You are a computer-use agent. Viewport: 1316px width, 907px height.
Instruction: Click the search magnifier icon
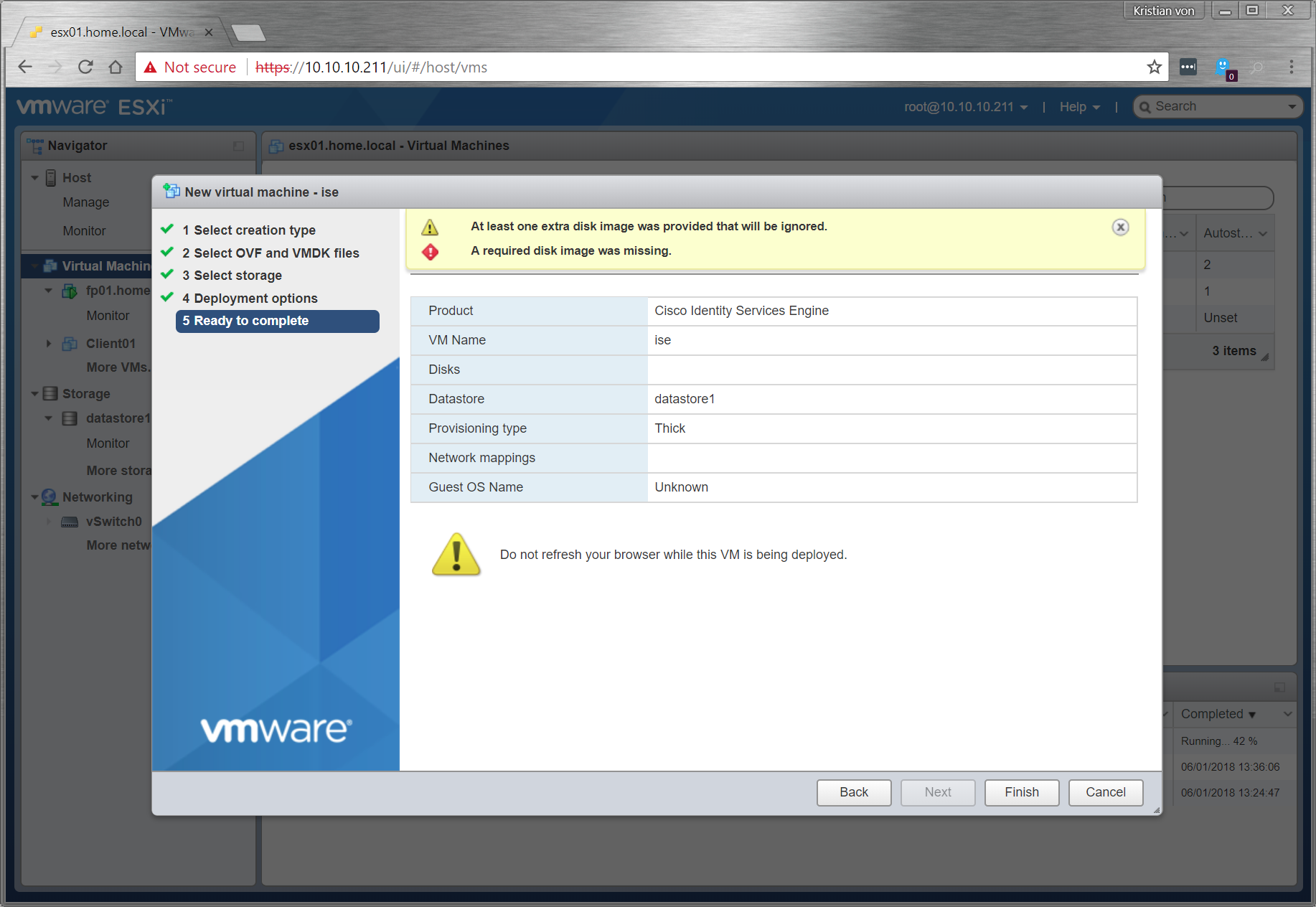pyautogui.click(x=1145, y=107)
